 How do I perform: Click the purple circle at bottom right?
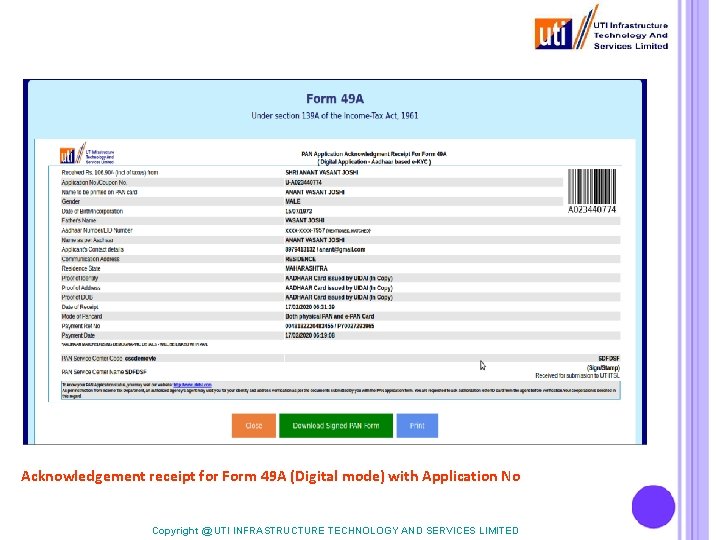pyautogui.click(x=653, y=506)
